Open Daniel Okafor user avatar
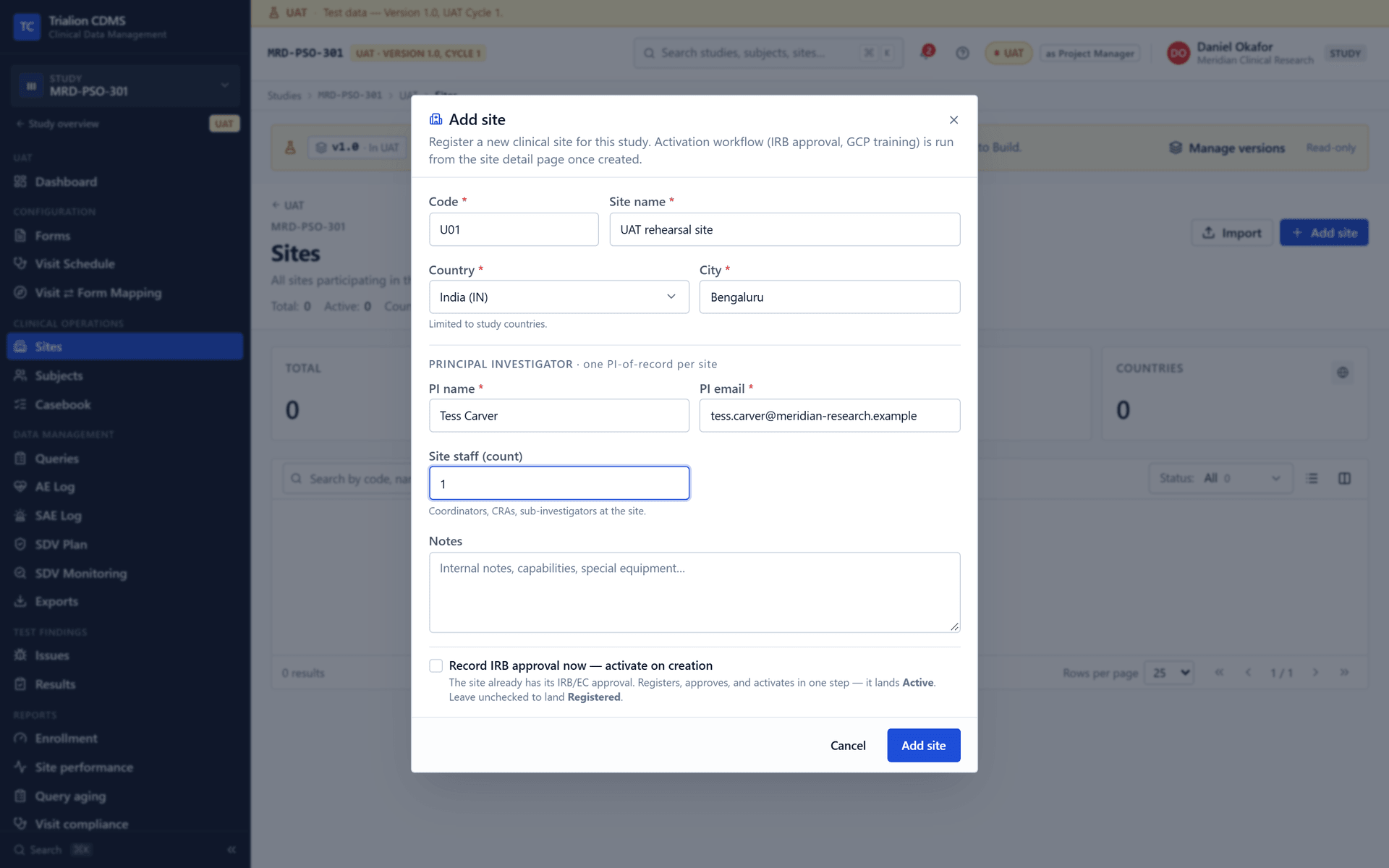Screen dimensions: 1389x868 [x=1178, y=53]
